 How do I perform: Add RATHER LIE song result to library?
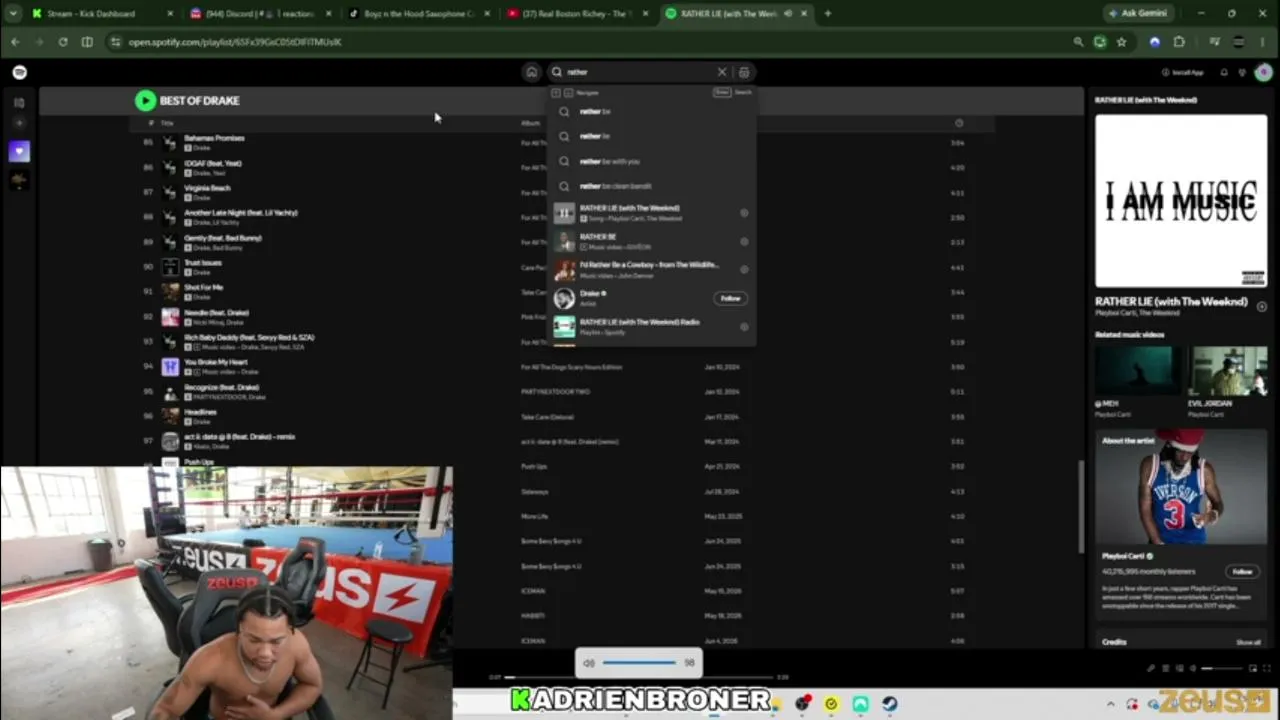tap(744, 213)
